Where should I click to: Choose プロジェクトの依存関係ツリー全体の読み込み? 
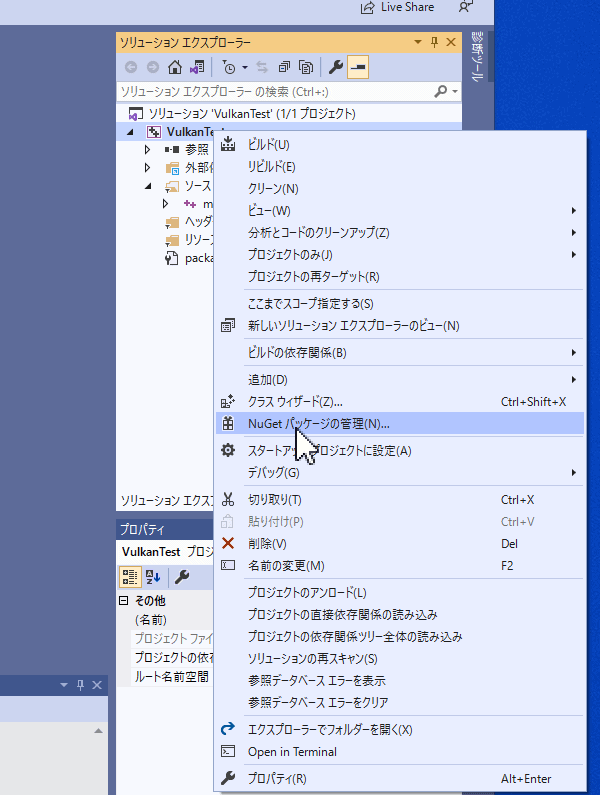click(x=400, y=636)
